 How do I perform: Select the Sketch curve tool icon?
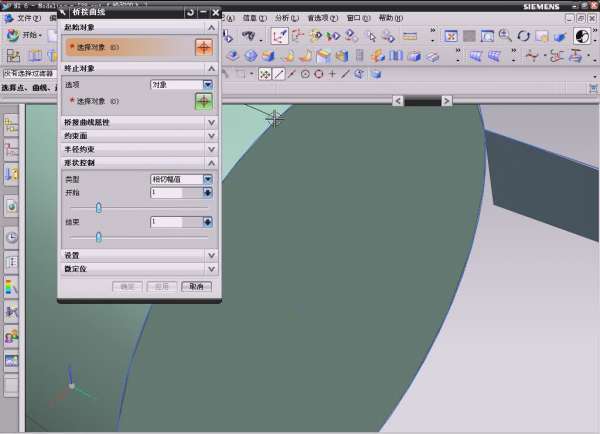point(280,36)
